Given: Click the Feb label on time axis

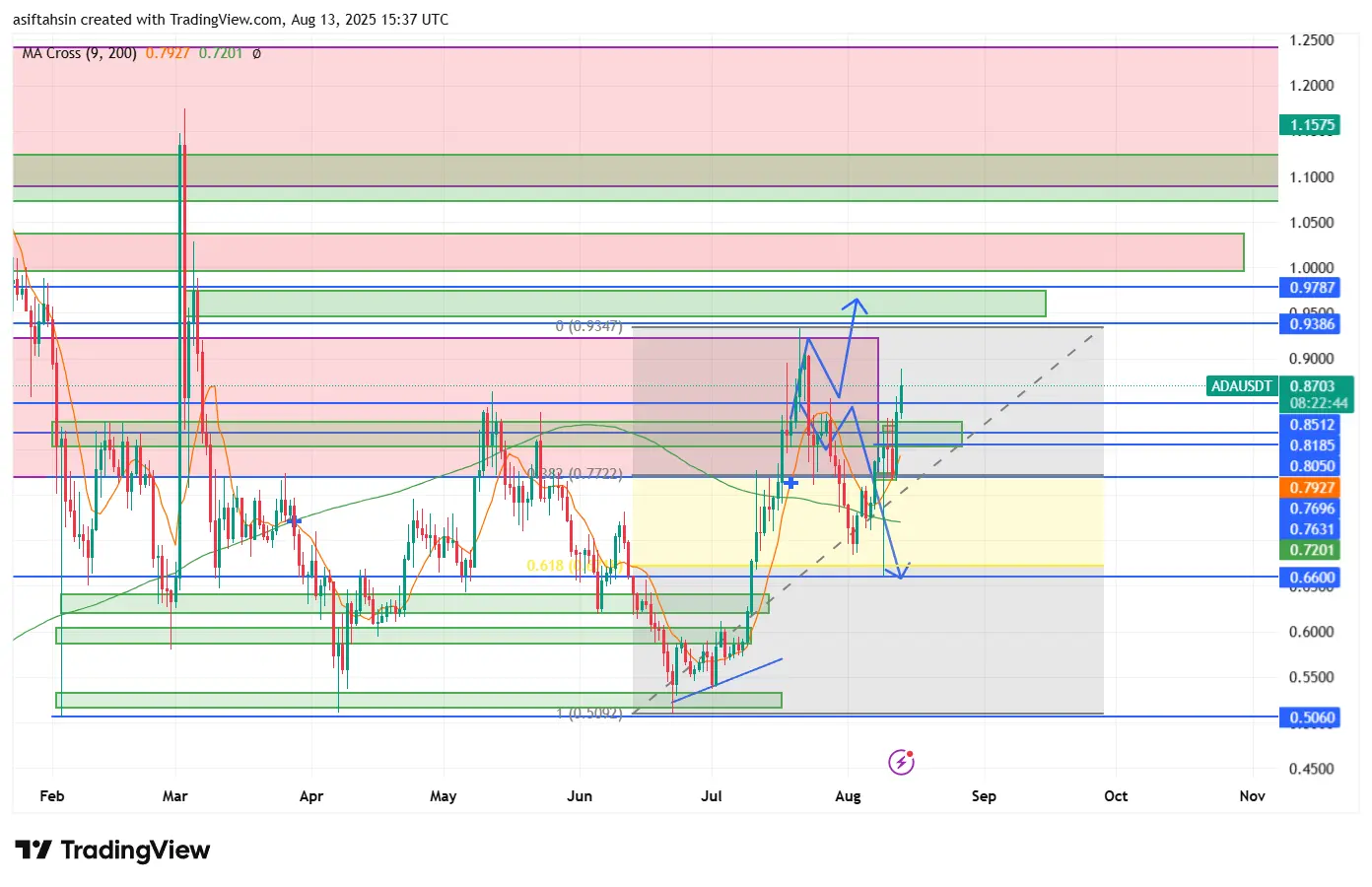Looking at the screenshot, I should (x=52, y=796).
